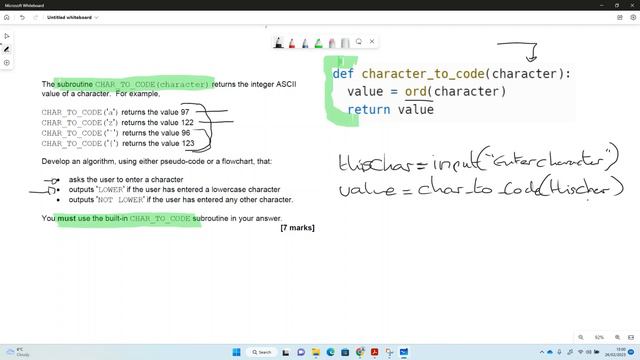Image resolution: width=640 pixels, height=360 pixels.
Task: Undo the last whiteboard action
Action: (x=22, y=18)
